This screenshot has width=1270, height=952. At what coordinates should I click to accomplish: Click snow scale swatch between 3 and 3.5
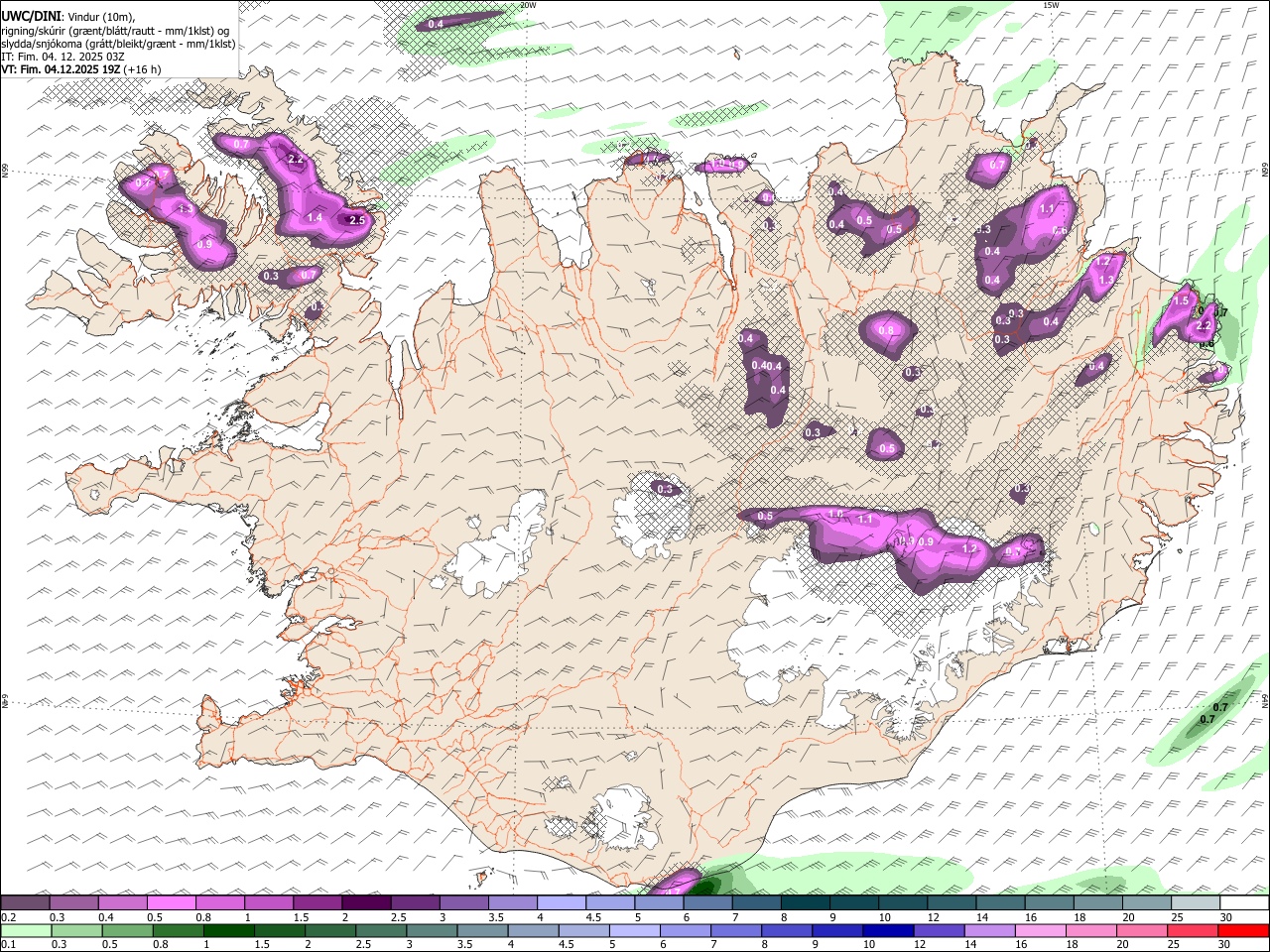[463, 902]
